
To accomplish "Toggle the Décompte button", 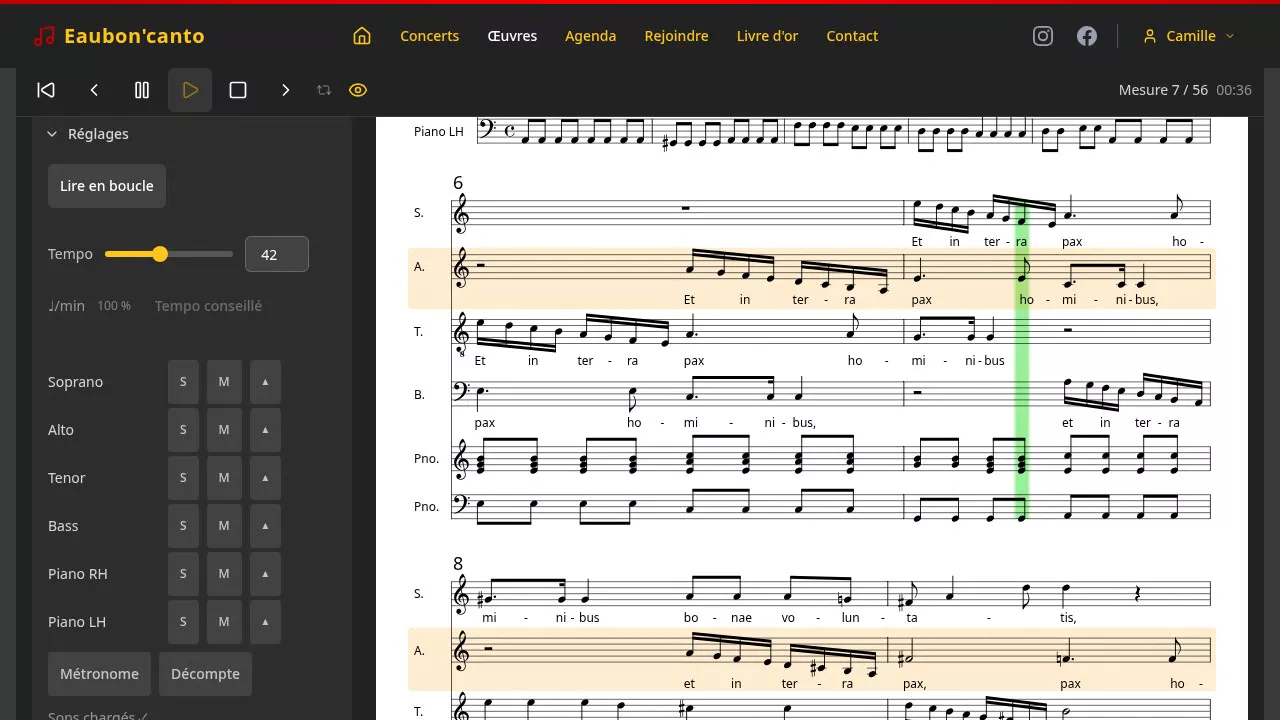I will (205, 674).
